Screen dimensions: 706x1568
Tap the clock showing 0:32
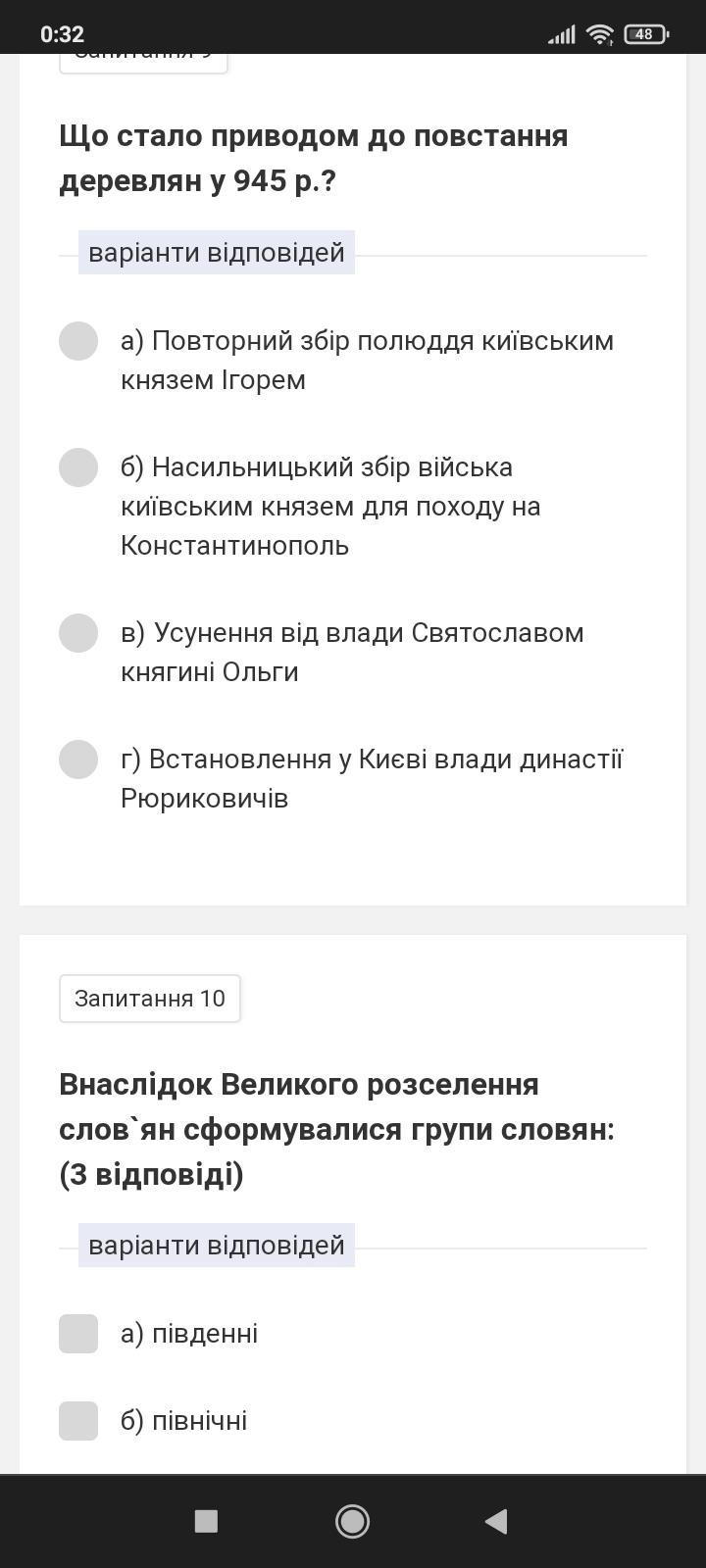(62, 34)
